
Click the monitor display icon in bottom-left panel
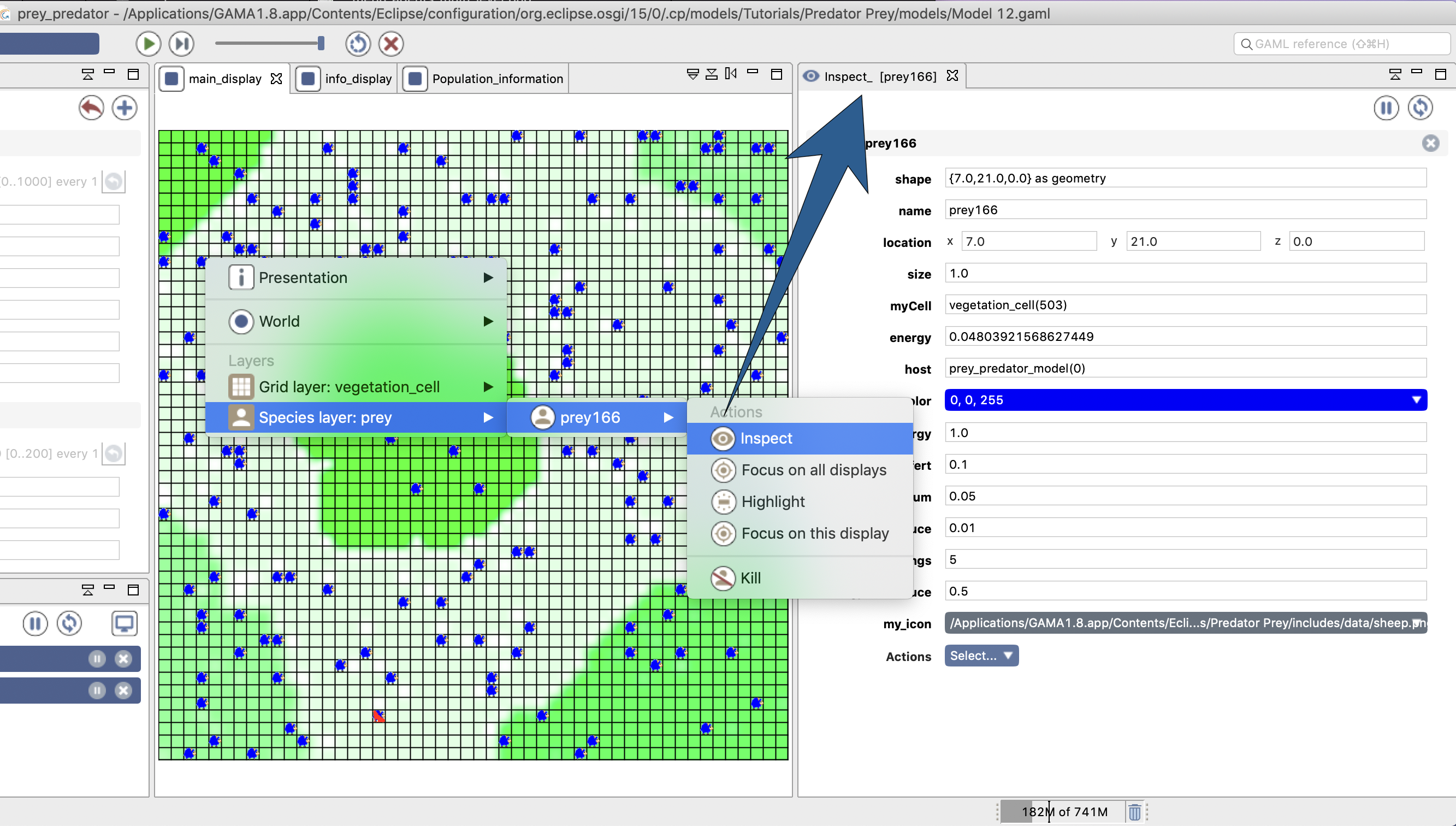pos(124,623)
